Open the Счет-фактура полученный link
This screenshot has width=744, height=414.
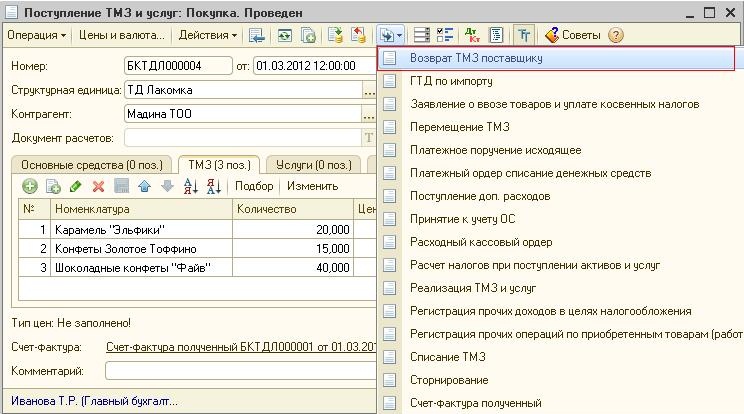[x=240, y=347]
